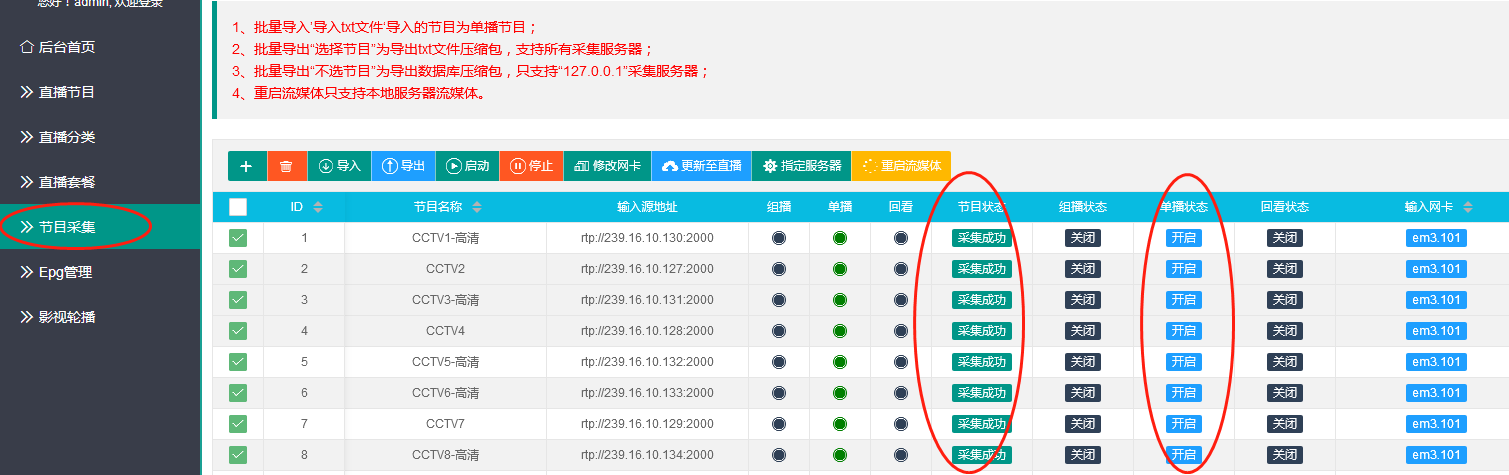This screenshot has width=1509, height=475.
Task: Click the 导出 export button
Action: (403, 166)
